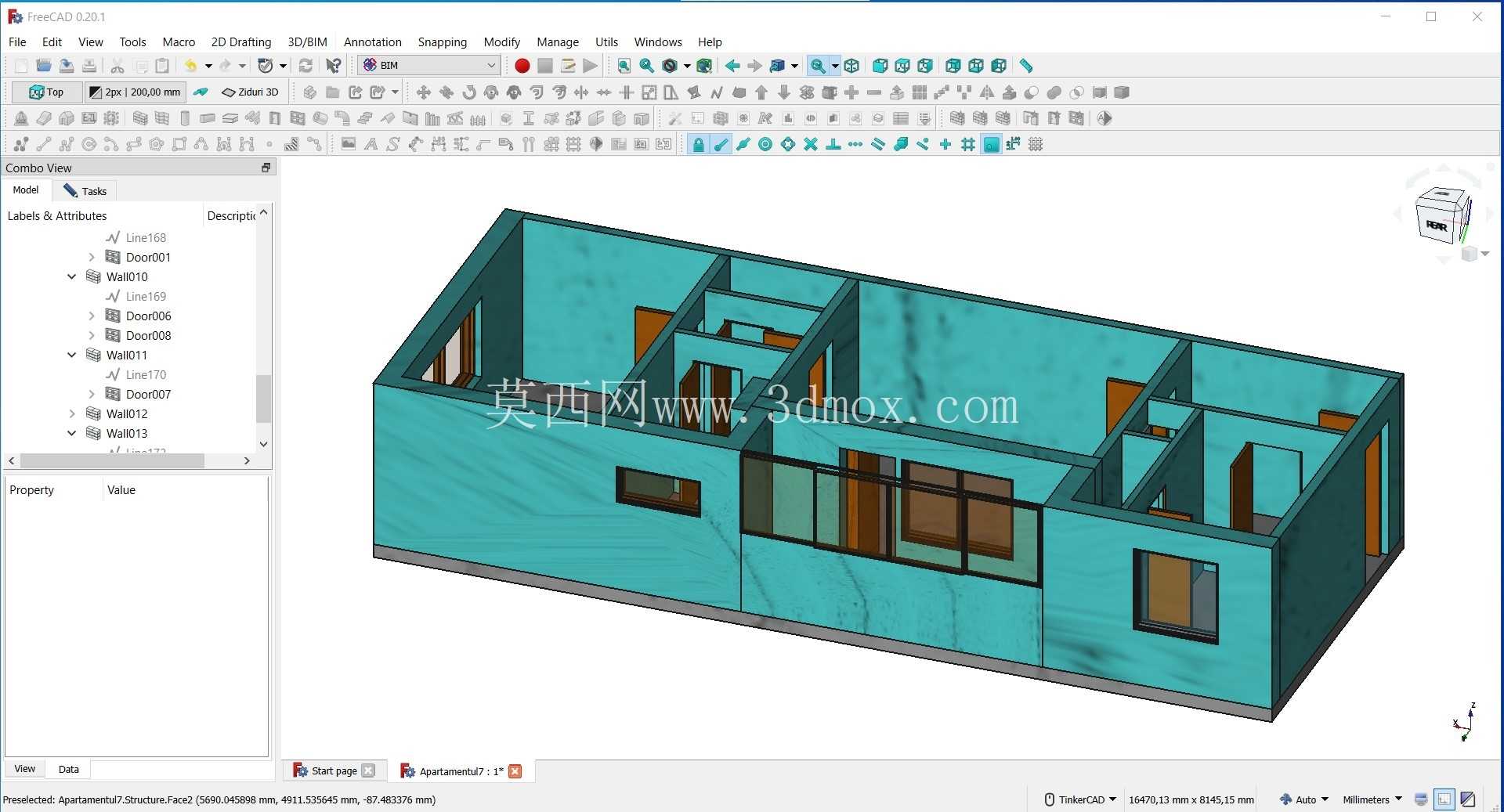Toggle the Snap Lock button
The width and height of the screenshot is (1504, 812).
coord(698,144)
